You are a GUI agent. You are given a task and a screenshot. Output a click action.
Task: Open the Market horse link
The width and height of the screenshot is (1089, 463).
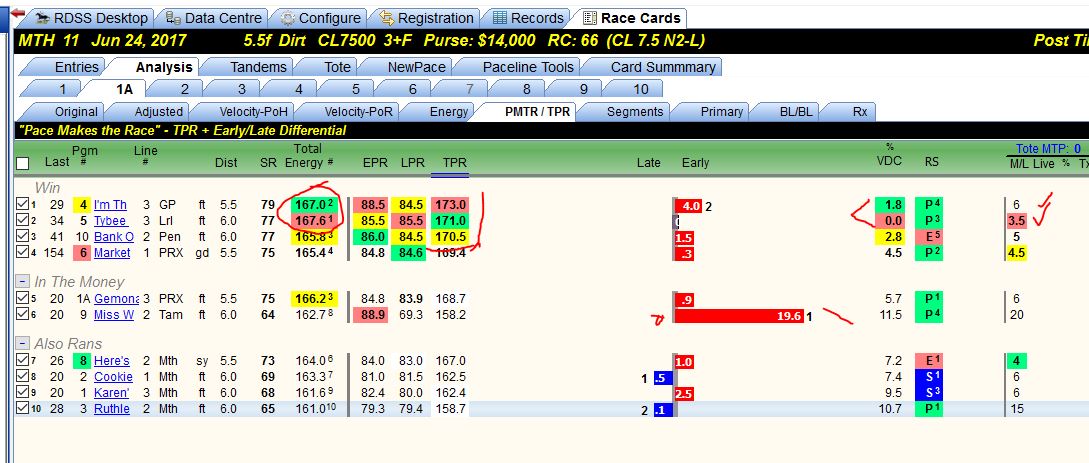(112, 253)
